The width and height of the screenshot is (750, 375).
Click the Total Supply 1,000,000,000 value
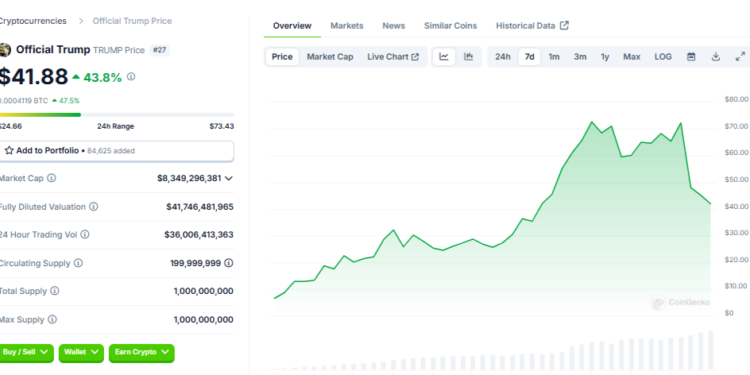click(203, 291)
